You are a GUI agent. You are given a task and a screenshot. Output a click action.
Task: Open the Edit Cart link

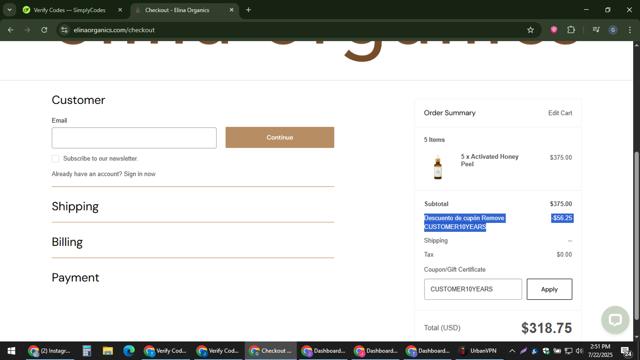(560, 113)
